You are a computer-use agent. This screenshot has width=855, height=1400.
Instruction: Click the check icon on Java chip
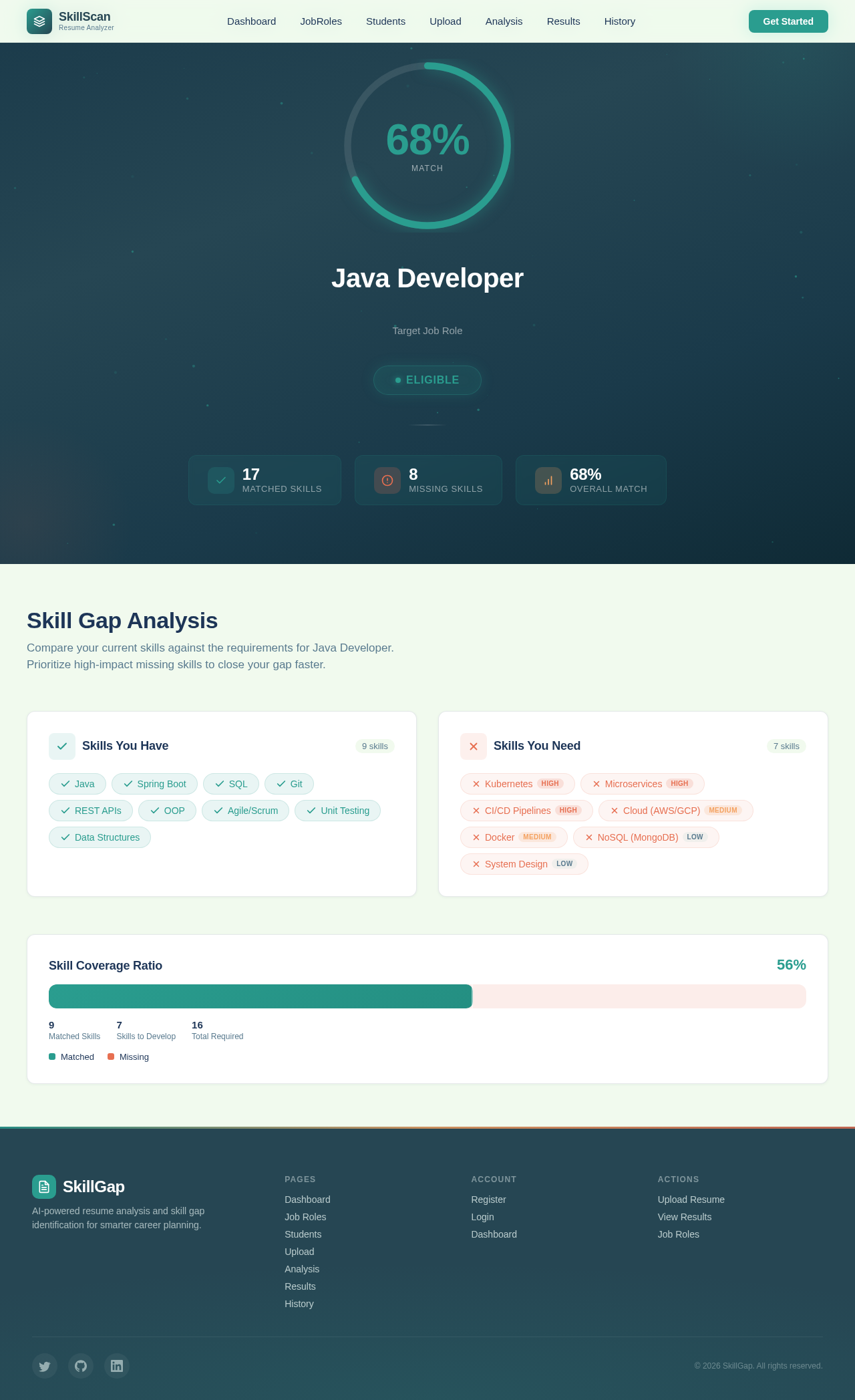point(65,784)
